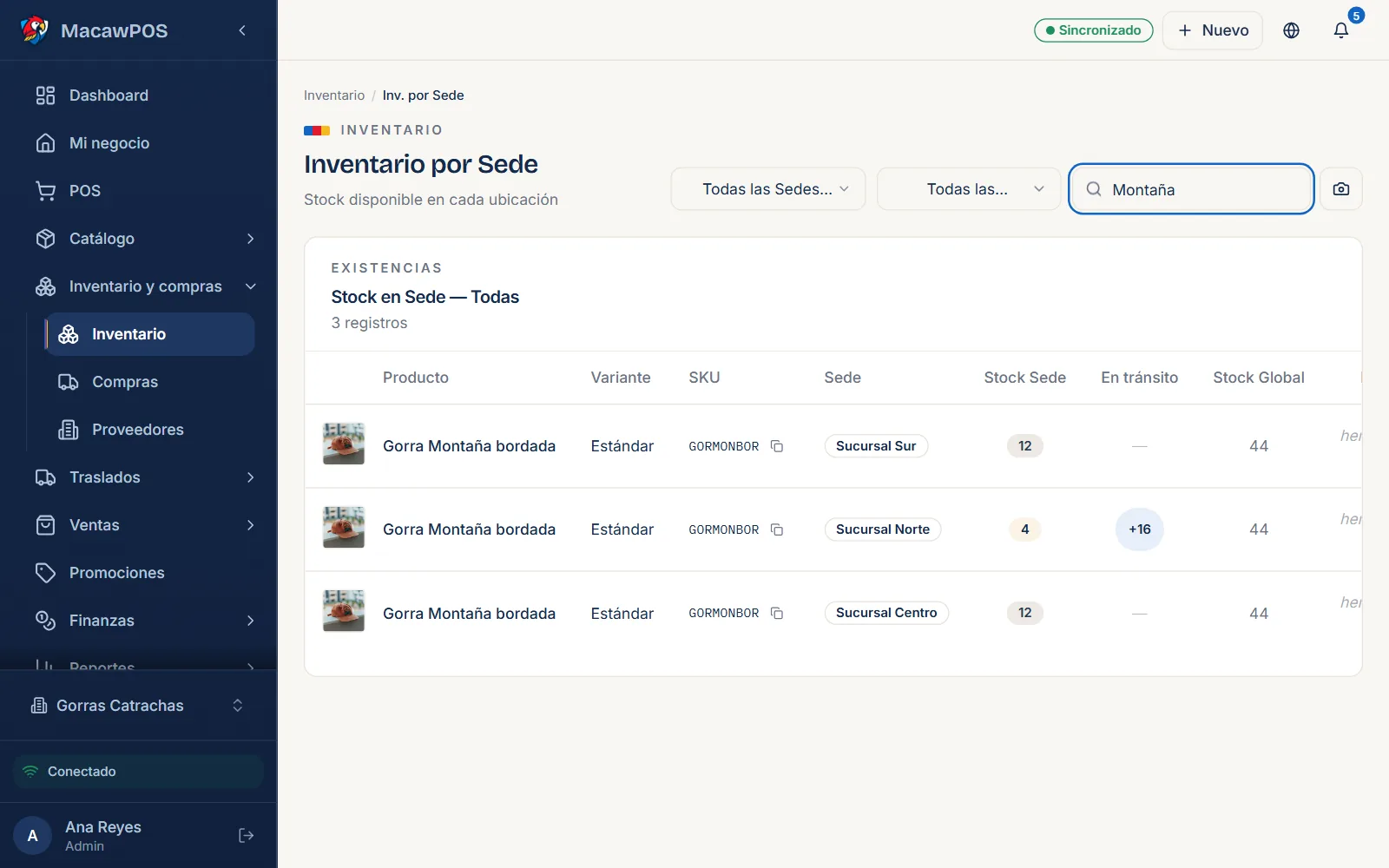This screenshot has height=868, width=1389.
Task: Click the Nuevo button
Action: click(x=1212, y=30)
